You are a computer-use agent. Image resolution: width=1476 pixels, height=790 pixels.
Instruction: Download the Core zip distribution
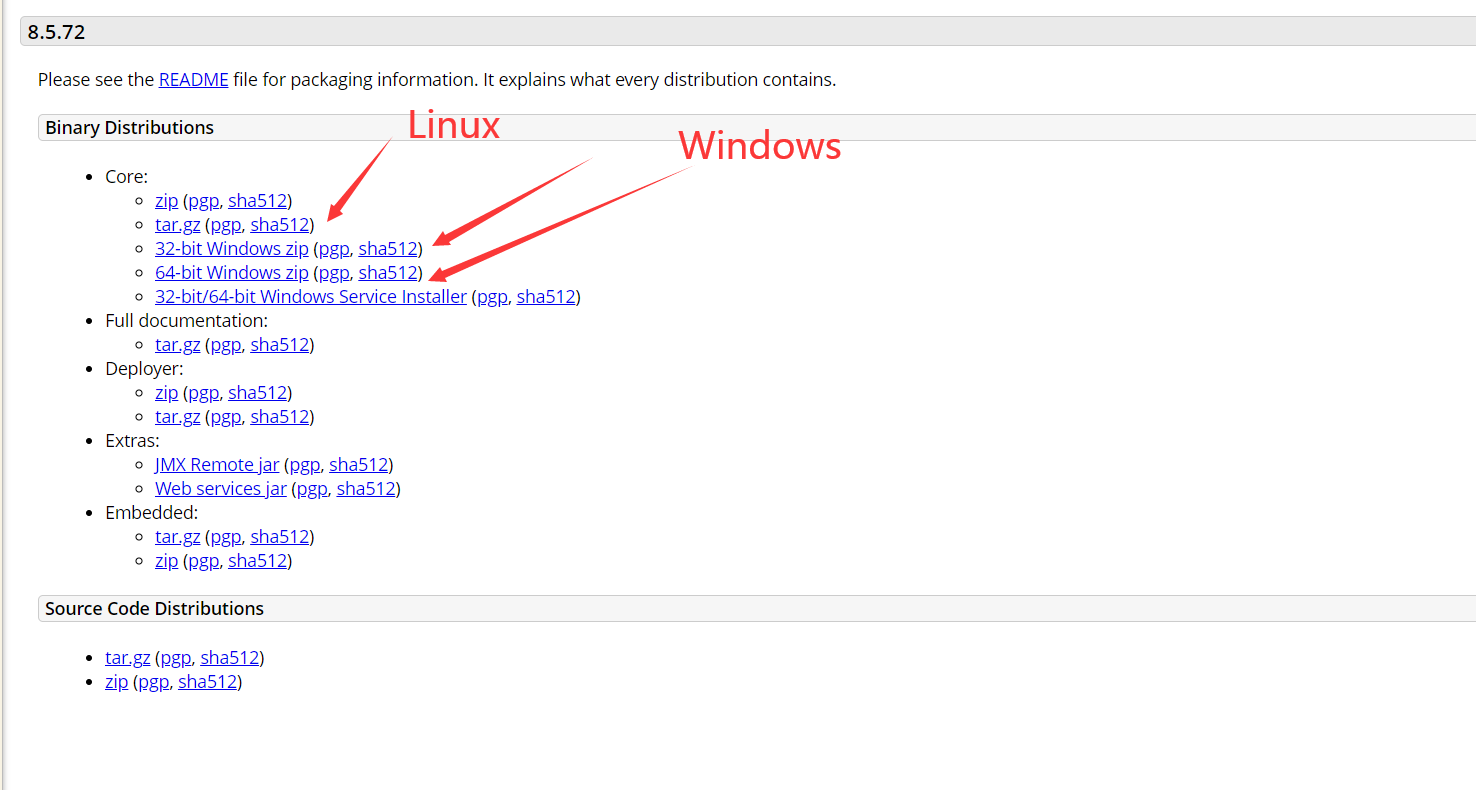pyautogui.click(x=166, y=201)
